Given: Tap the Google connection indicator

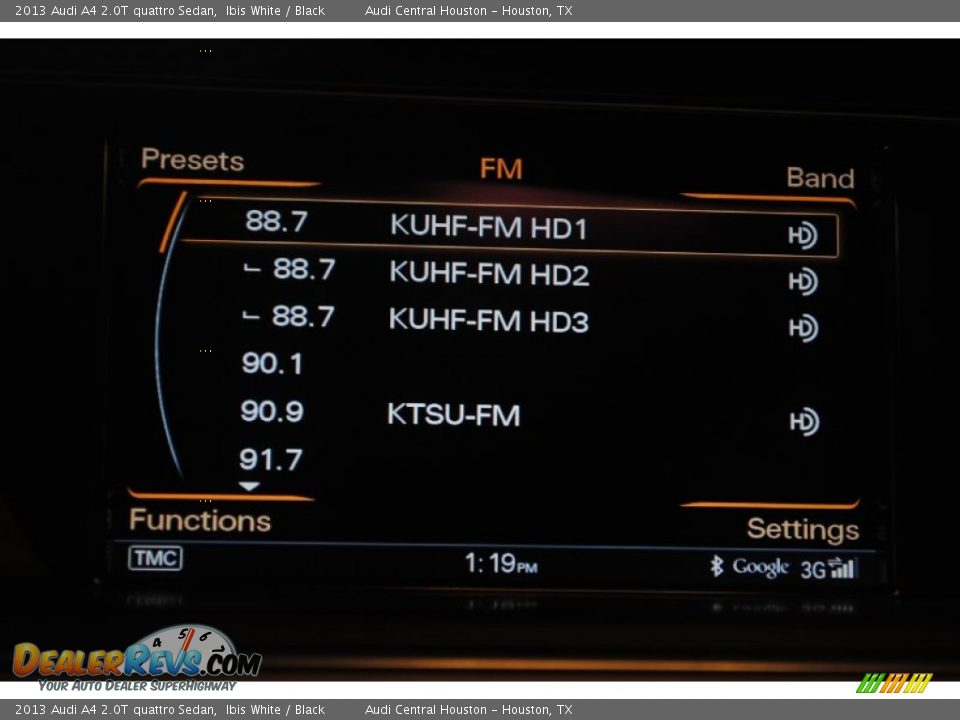Looking at the screenshot, I should (760, 567).
